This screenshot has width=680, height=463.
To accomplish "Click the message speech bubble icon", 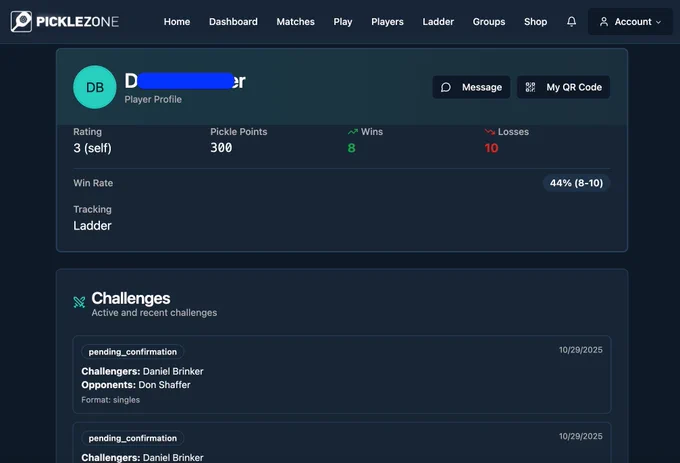I will click(446, 87).
